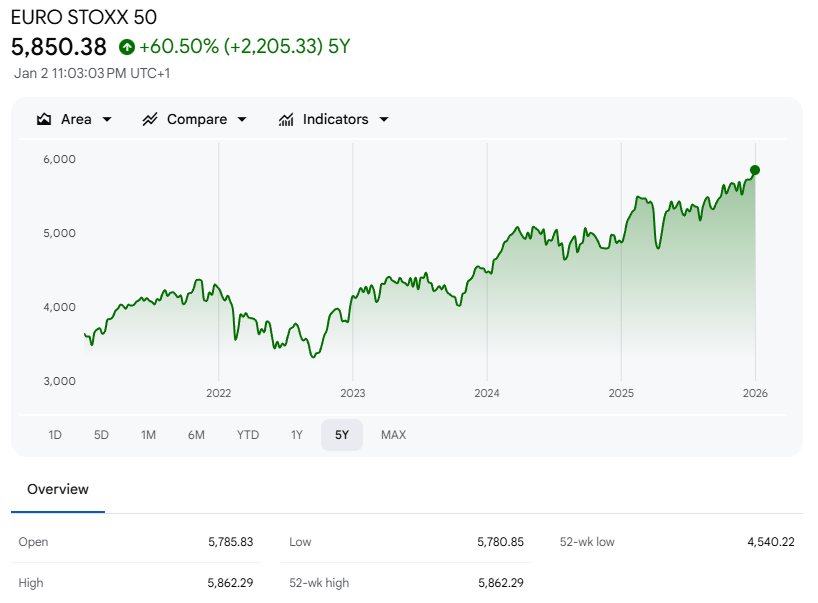Click the 2026 x-axis label
This screenshot has width=818, height=603.
(755, 393)
